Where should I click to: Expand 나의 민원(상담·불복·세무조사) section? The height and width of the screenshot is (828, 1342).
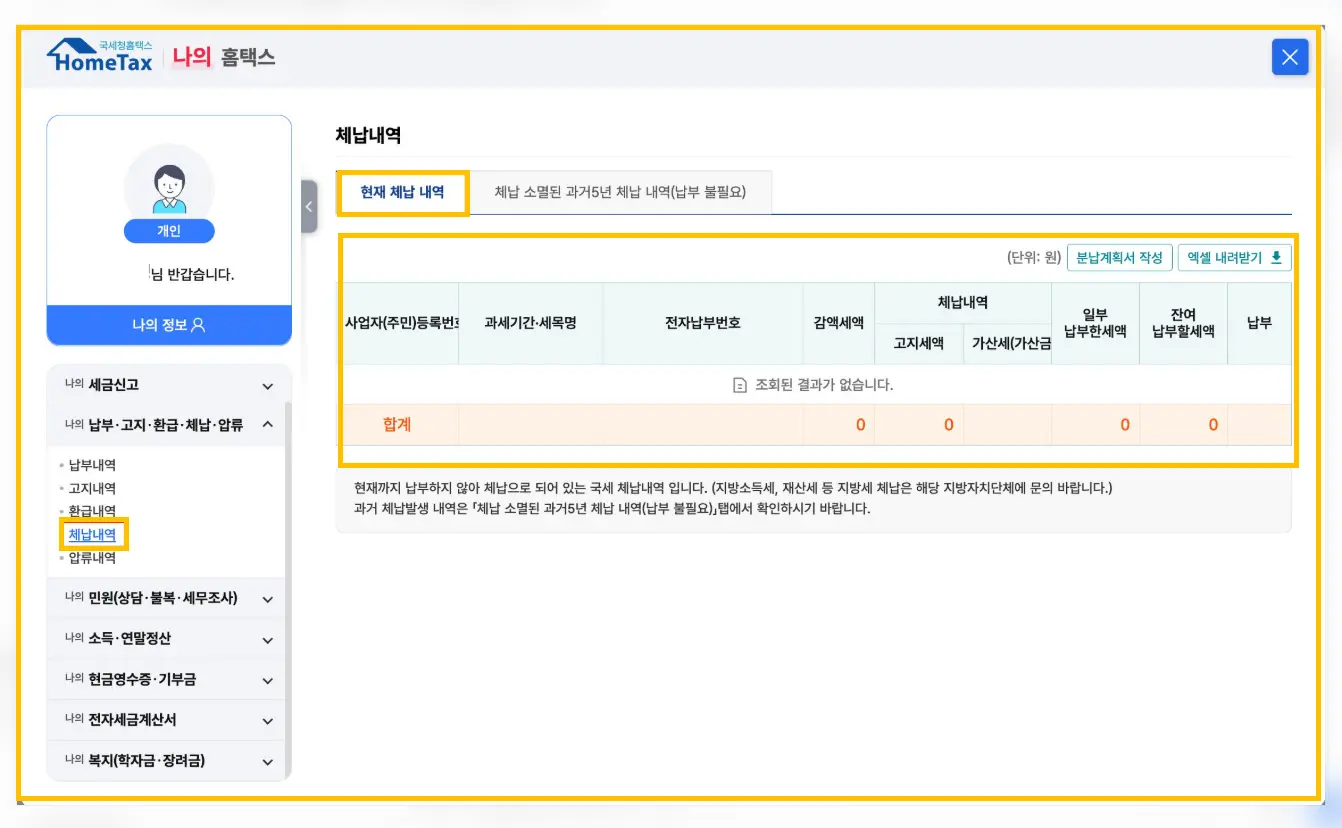[x=169, y=599]
